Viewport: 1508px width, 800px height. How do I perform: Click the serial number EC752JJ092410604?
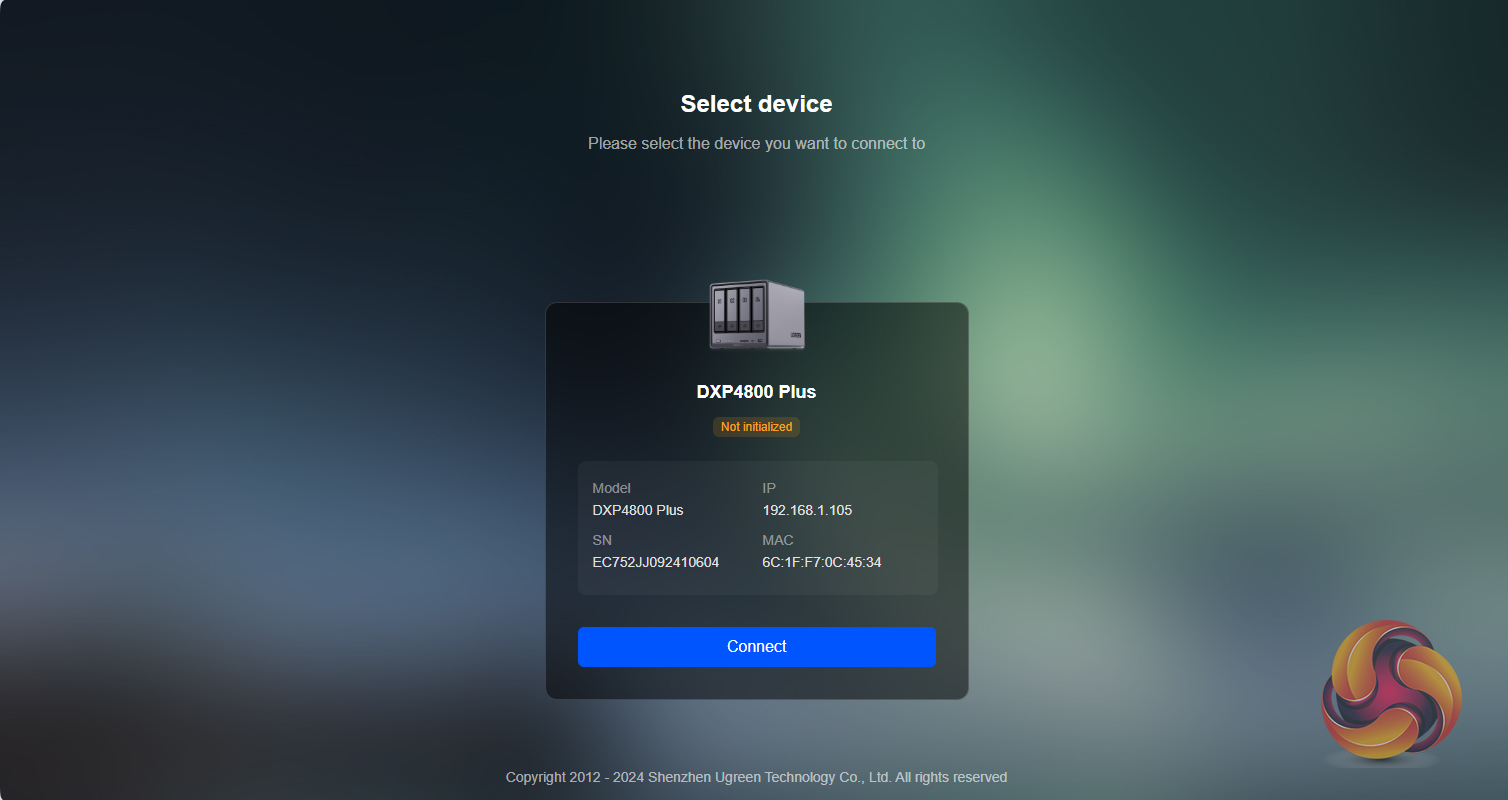655,563
